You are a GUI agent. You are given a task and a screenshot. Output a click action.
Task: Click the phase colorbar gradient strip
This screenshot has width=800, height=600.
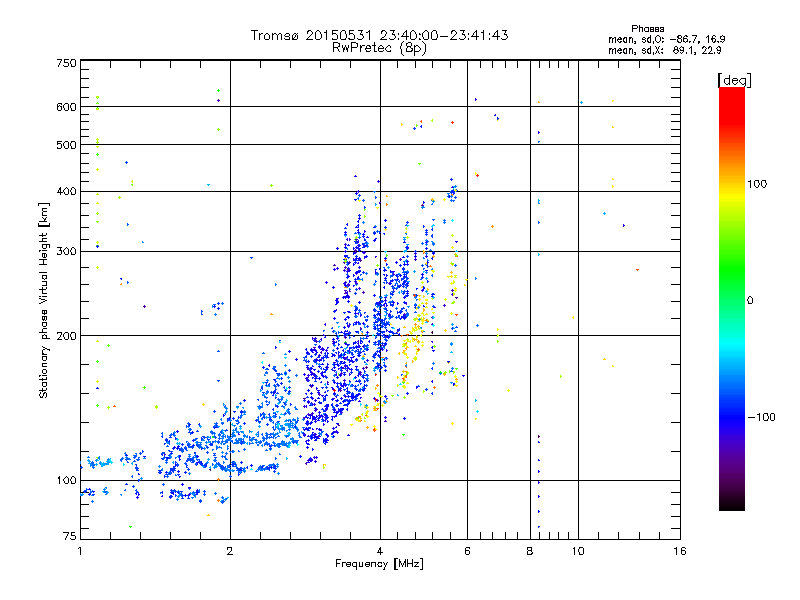click(732, 298)
